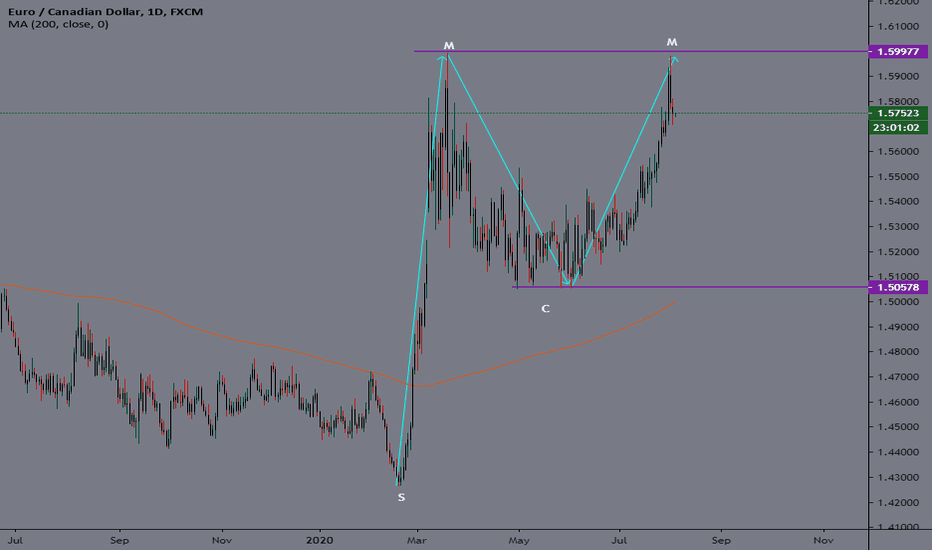Click the current price label 1.57523
Screen dimensions: 932x550
pyautogui.click(x=898, y=113)
